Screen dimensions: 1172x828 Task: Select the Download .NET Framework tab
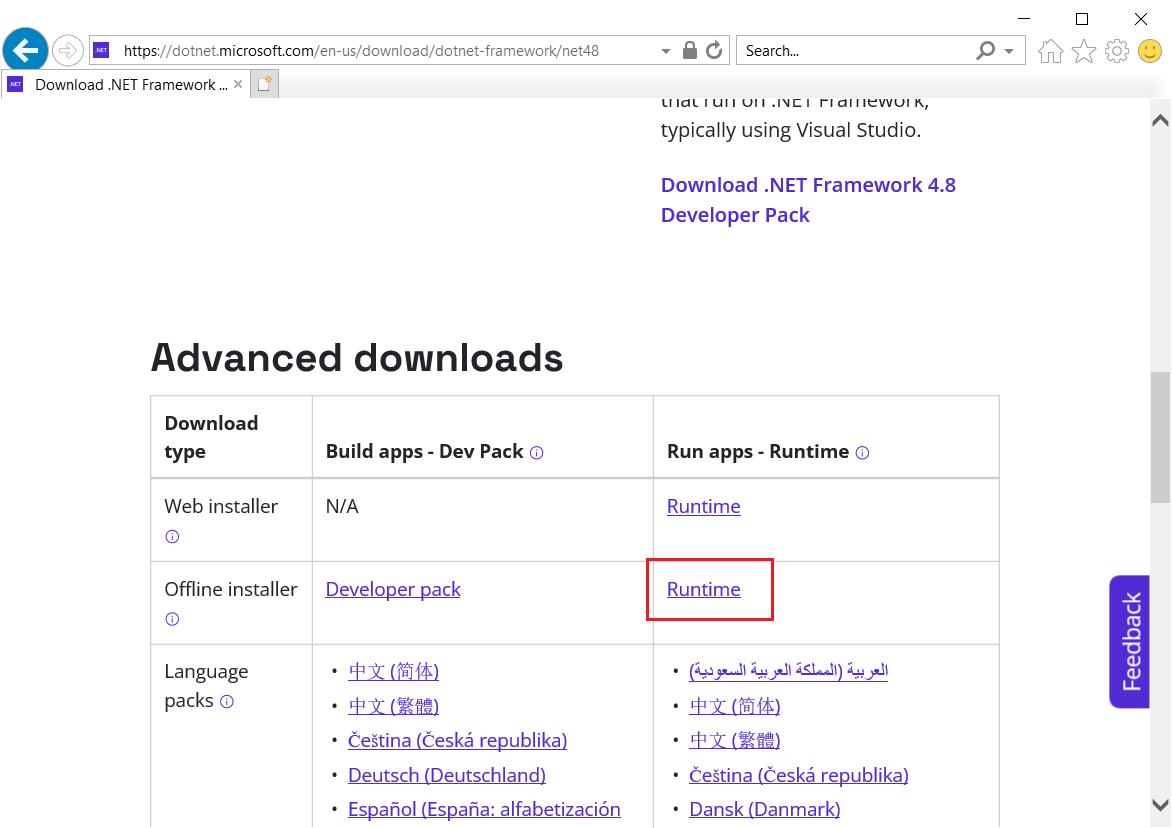click(x=125, y=84)
